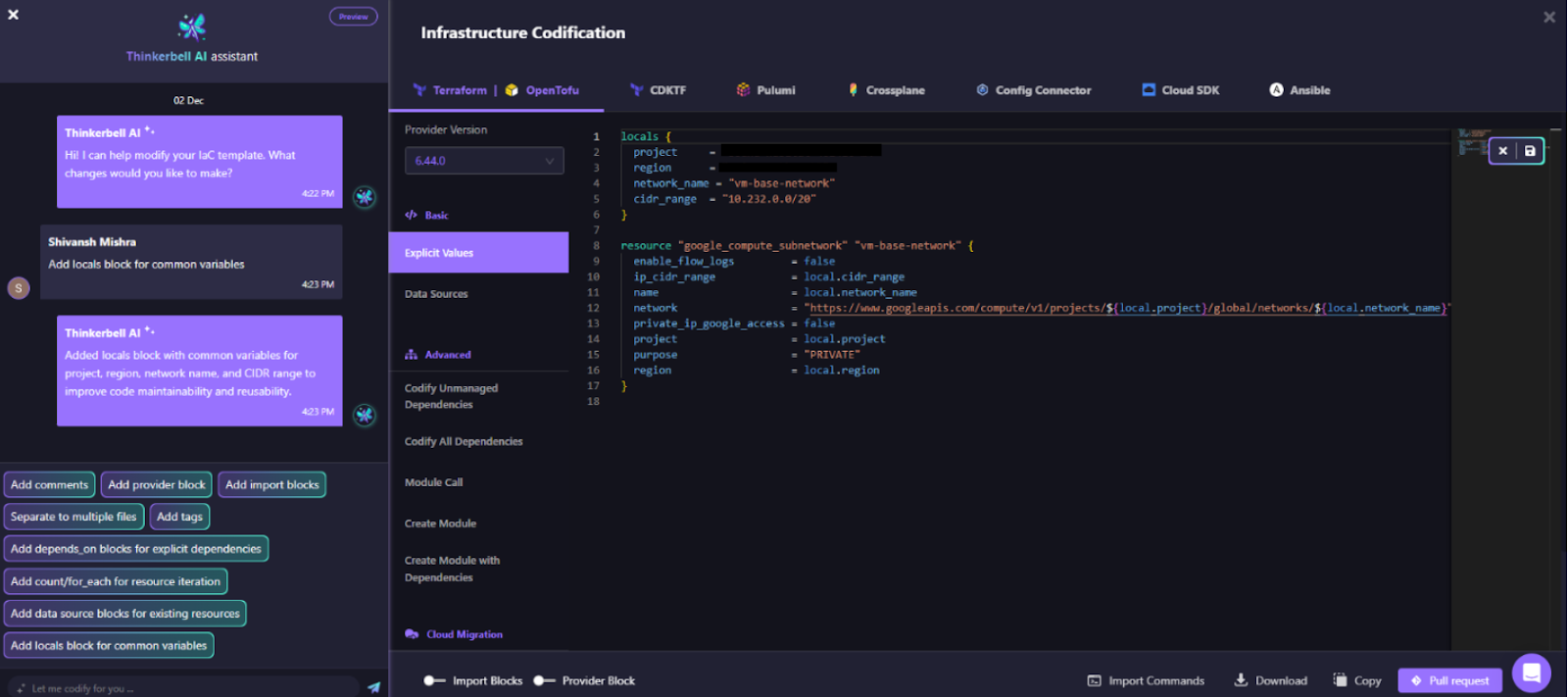1568x697 pixels.
Task: Discard code edits with the X icon
Action: pyautogui.click(x=1502, y=151)
